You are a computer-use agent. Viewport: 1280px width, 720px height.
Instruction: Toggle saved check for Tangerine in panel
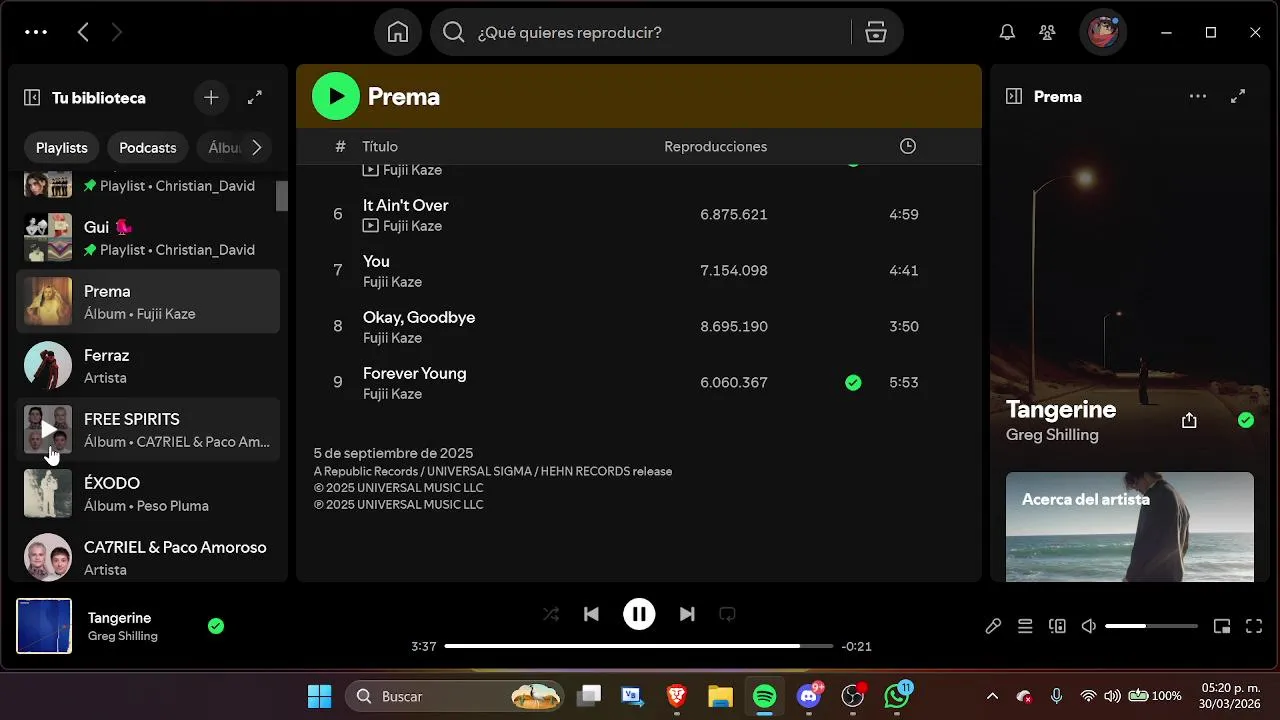pos(1246,420)
